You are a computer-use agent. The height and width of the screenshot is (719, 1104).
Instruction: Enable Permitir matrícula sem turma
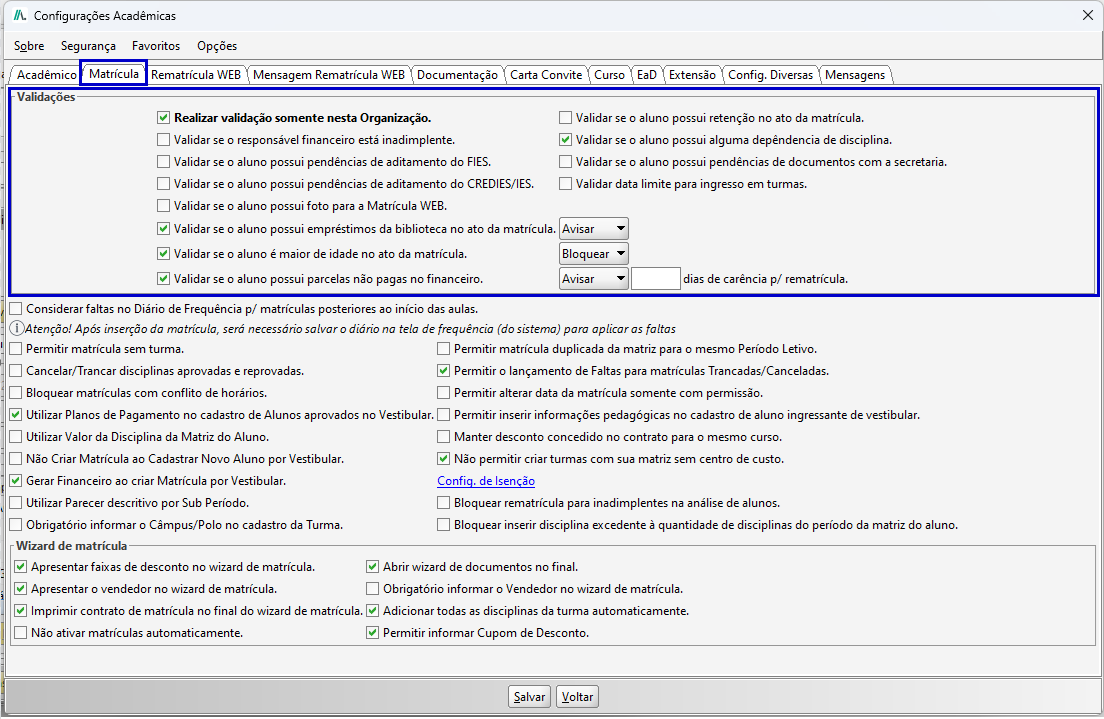(15, 349)
